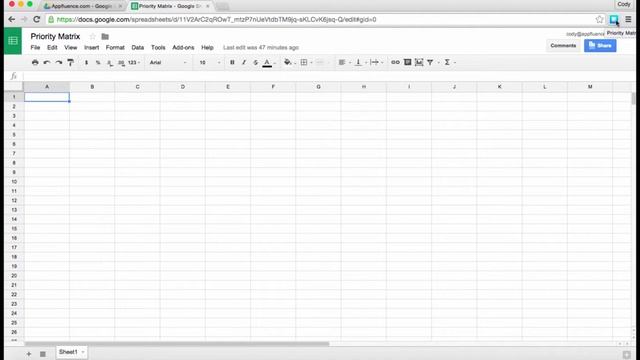Click the move-to-folder icon
Viewport: 640px width, 360px height.
click(105, 37)
